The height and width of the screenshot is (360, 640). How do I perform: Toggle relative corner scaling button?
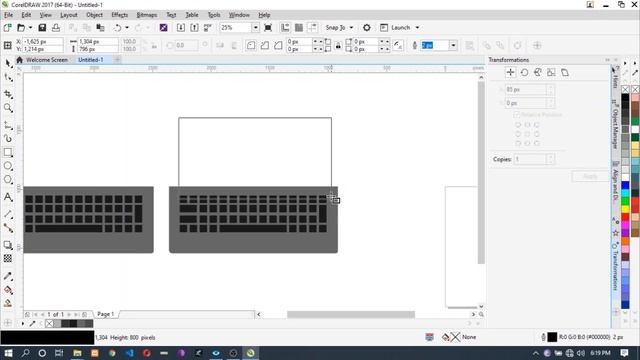click(398, 45)
